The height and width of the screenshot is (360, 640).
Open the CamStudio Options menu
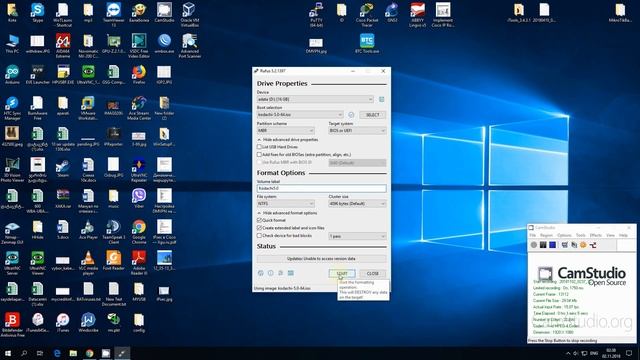click(564, 236)
